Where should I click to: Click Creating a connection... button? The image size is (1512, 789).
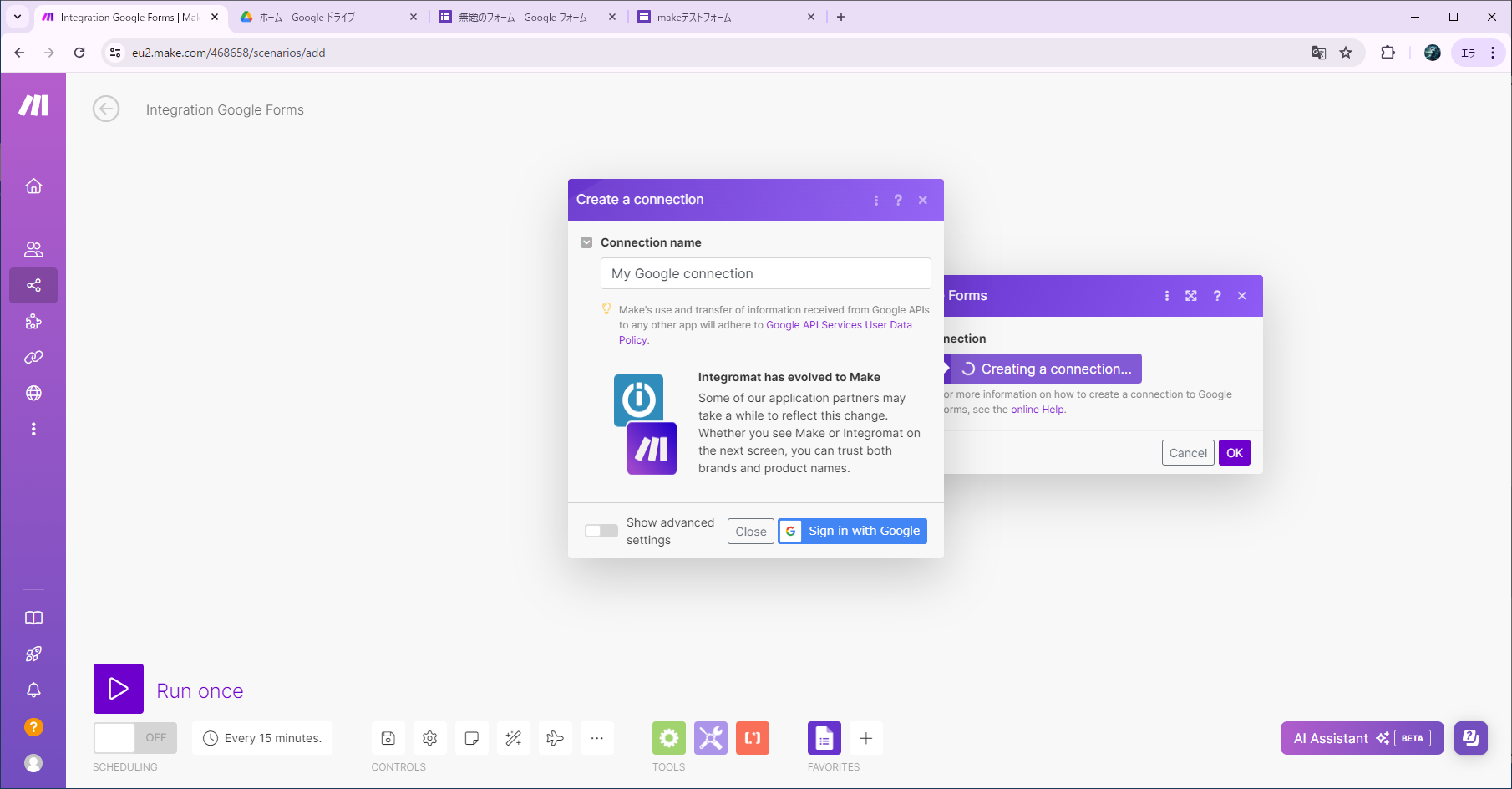1046,369
